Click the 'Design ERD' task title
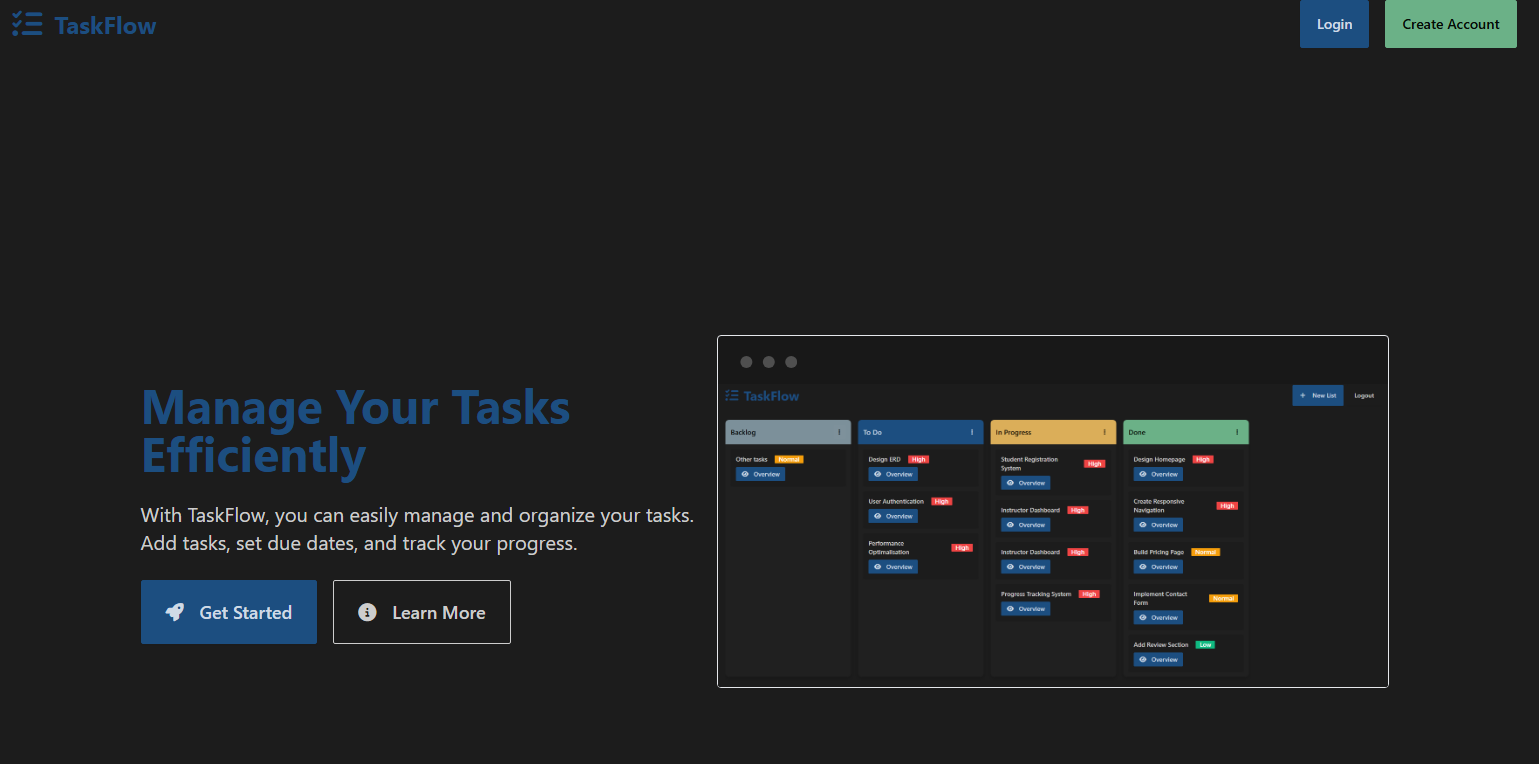 coord(885,459)
